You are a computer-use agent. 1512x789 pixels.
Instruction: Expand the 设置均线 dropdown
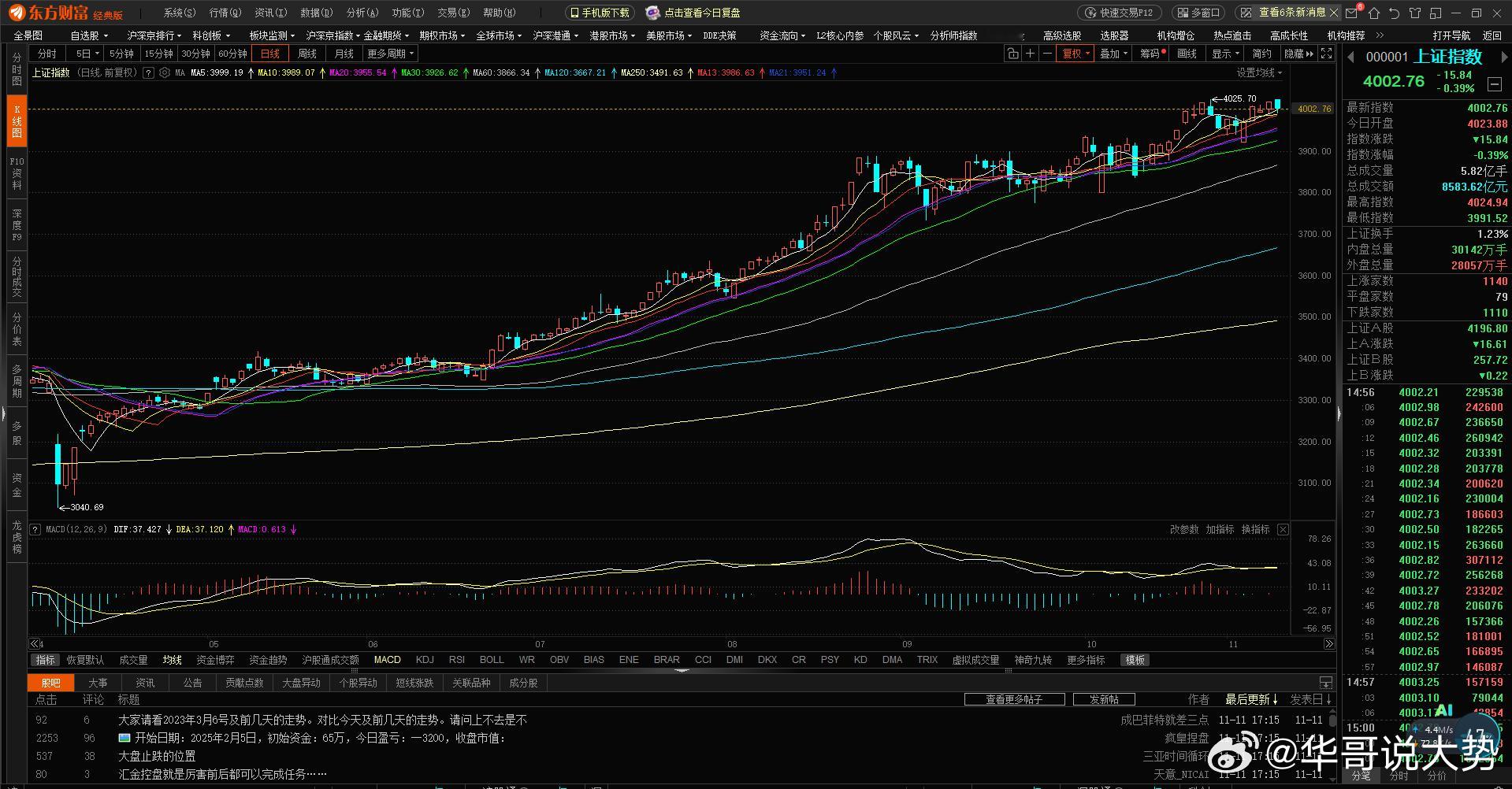point(1259,72)
